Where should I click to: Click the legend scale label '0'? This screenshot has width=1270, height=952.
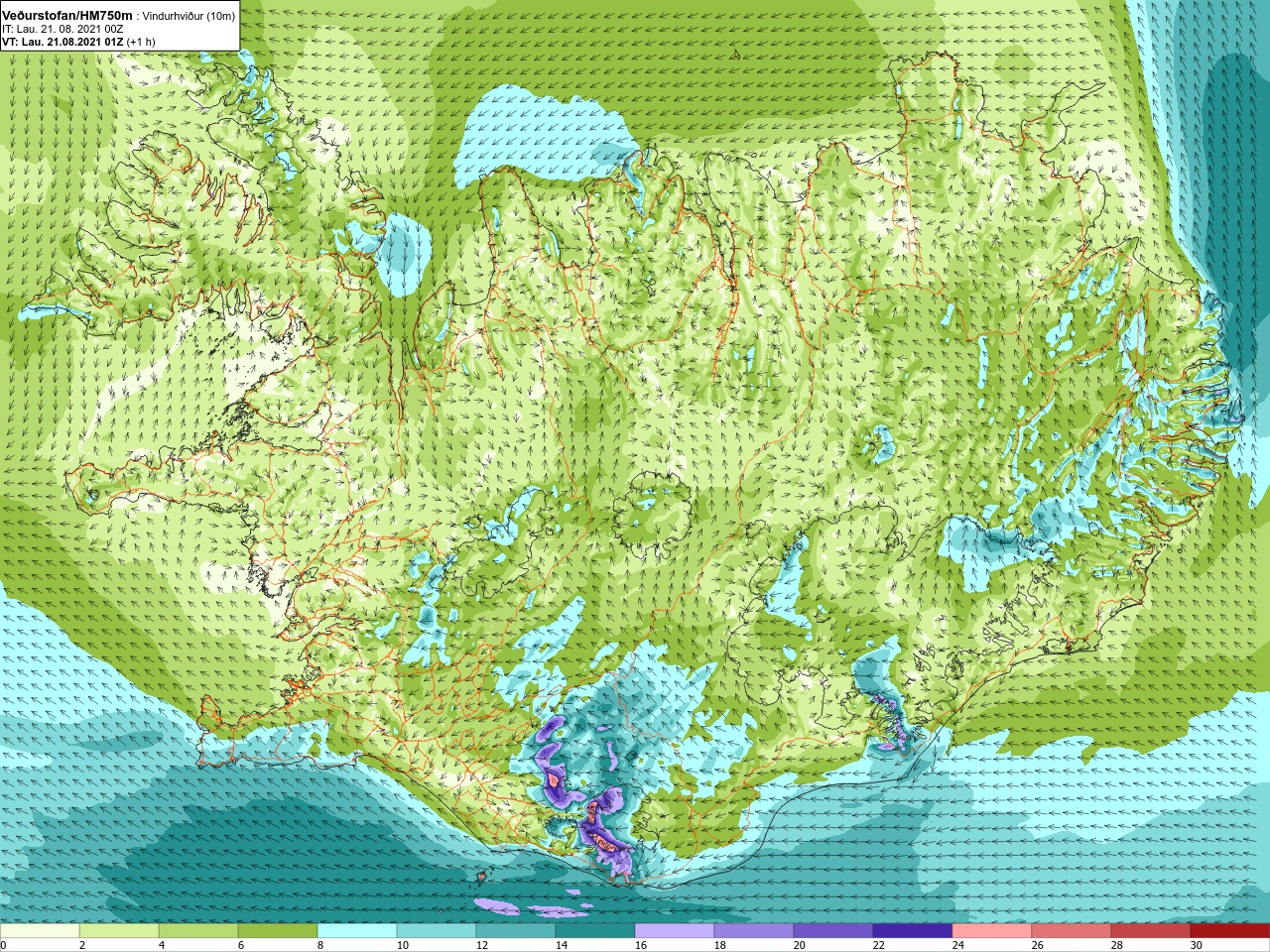(x=4, y=945)
